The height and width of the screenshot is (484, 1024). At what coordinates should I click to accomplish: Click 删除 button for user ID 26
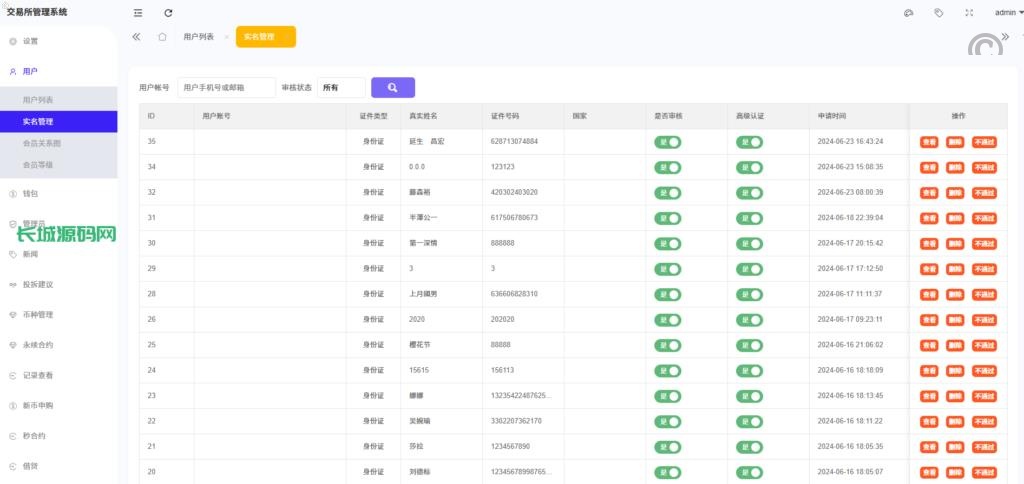[x=955, y=320]
